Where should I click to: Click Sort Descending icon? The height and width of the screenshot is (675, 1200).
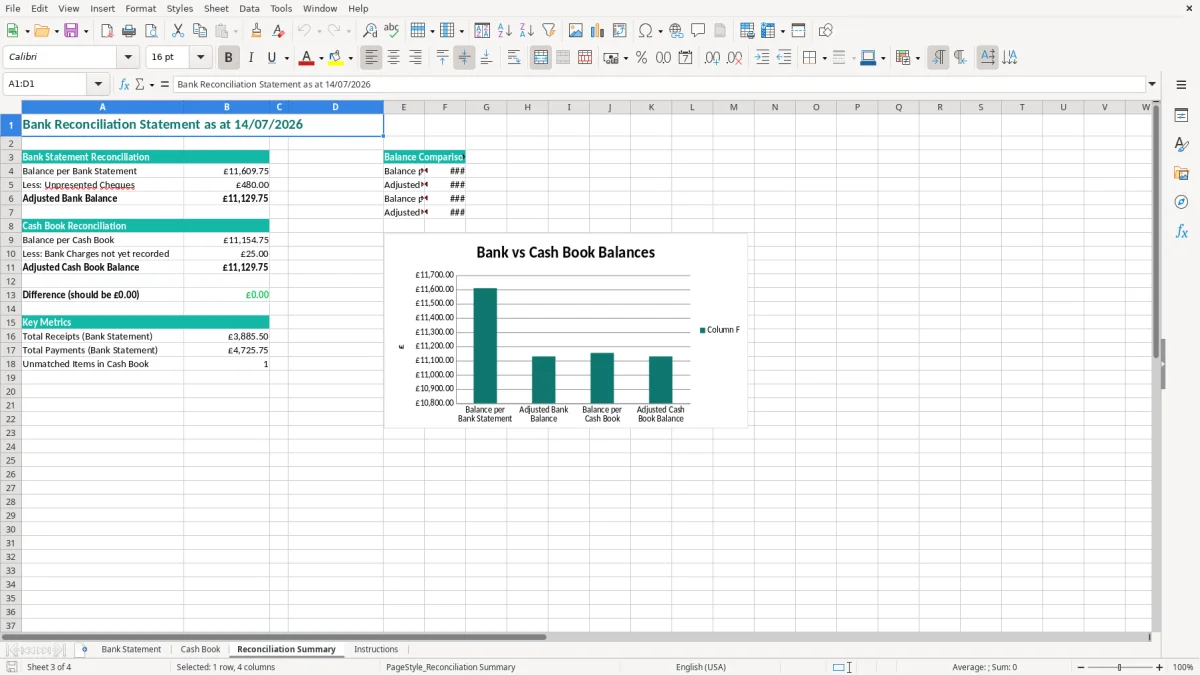click(x=527, y=31)
